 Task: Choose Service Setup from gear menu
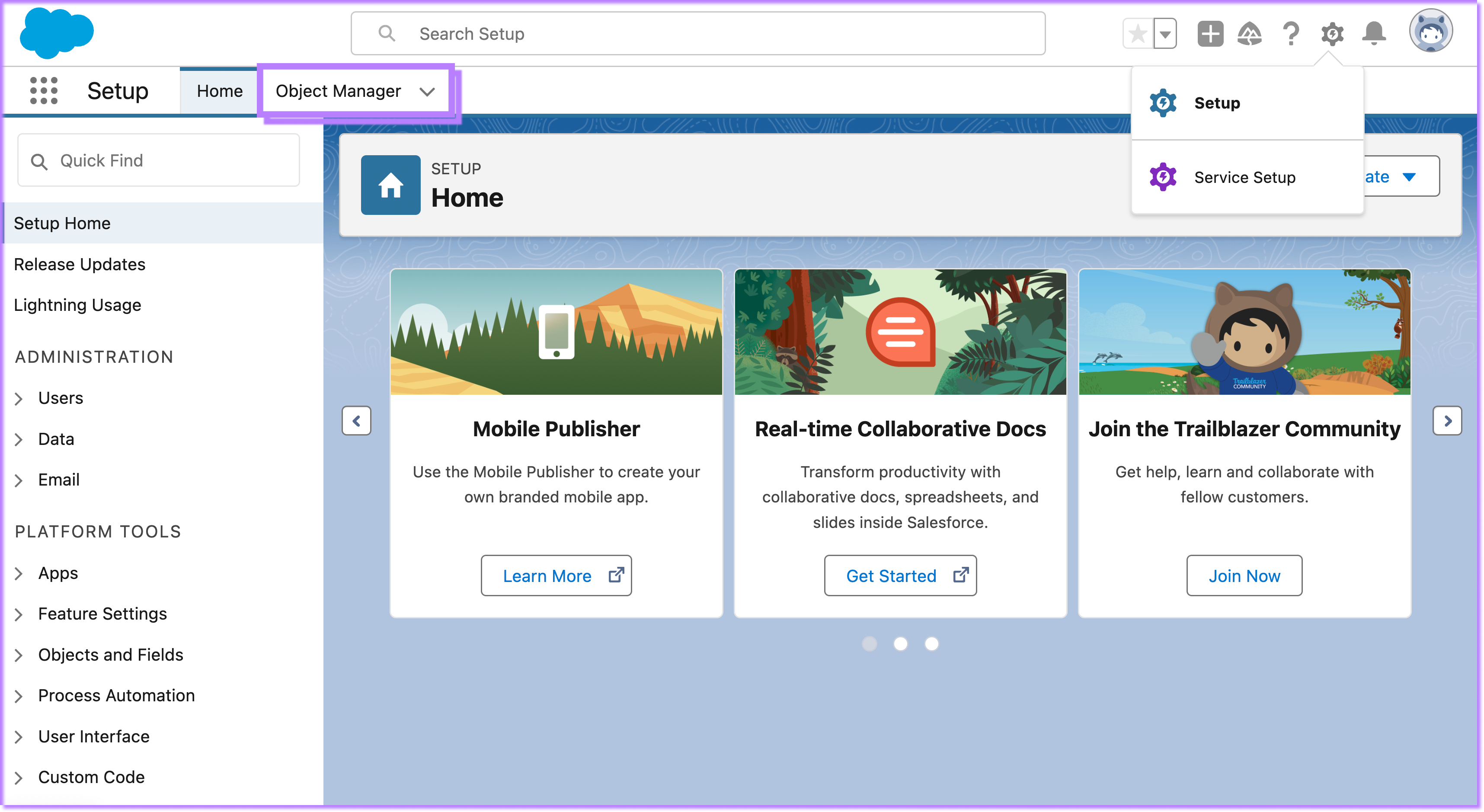coord(1244,177)
